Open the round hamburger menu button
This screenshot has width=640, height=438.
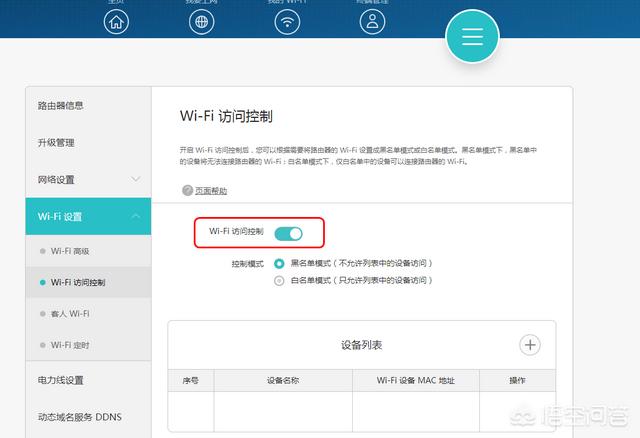pyautogui.click(x=472, y=36)
